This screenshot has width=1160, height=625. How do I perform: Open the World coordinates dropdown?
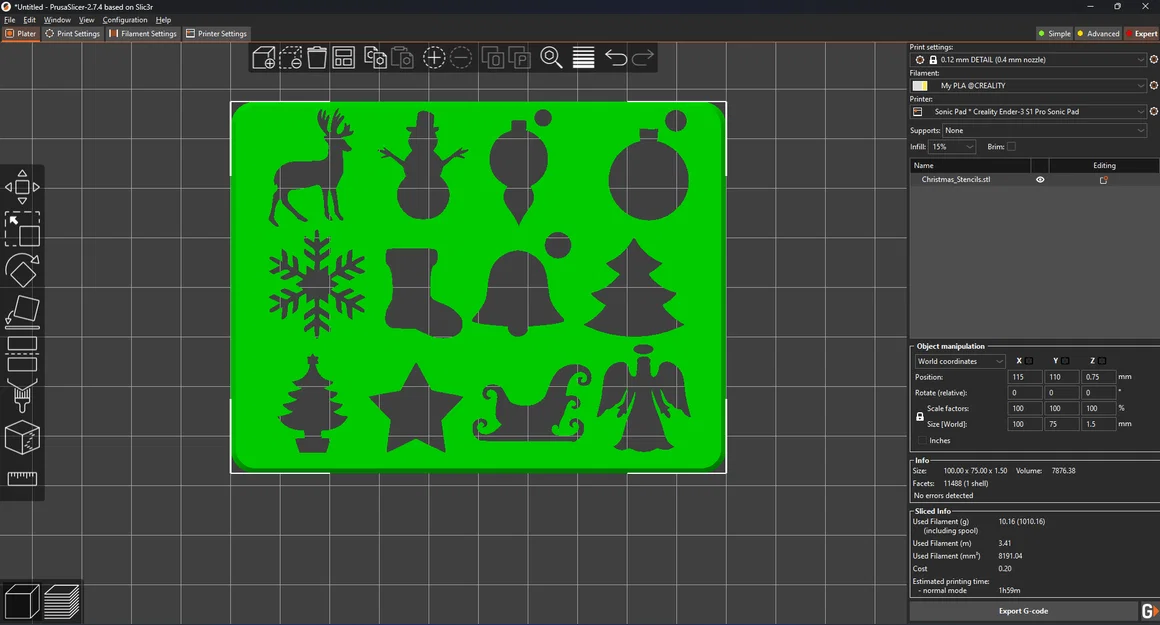[x=960, y=361]
